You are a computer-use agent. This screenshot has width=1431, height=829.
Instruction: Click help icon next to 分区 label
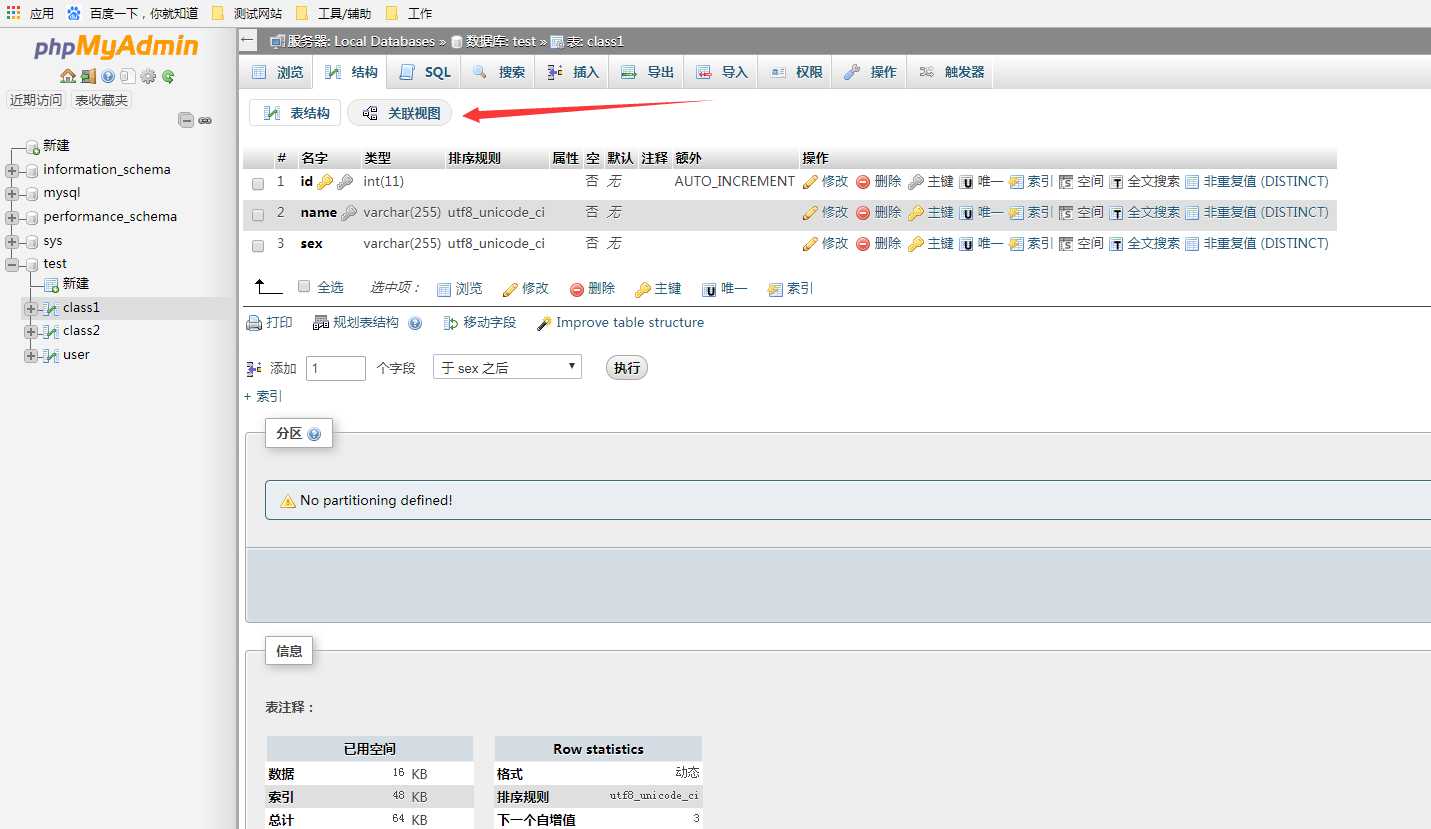click(x=314, y=434)
